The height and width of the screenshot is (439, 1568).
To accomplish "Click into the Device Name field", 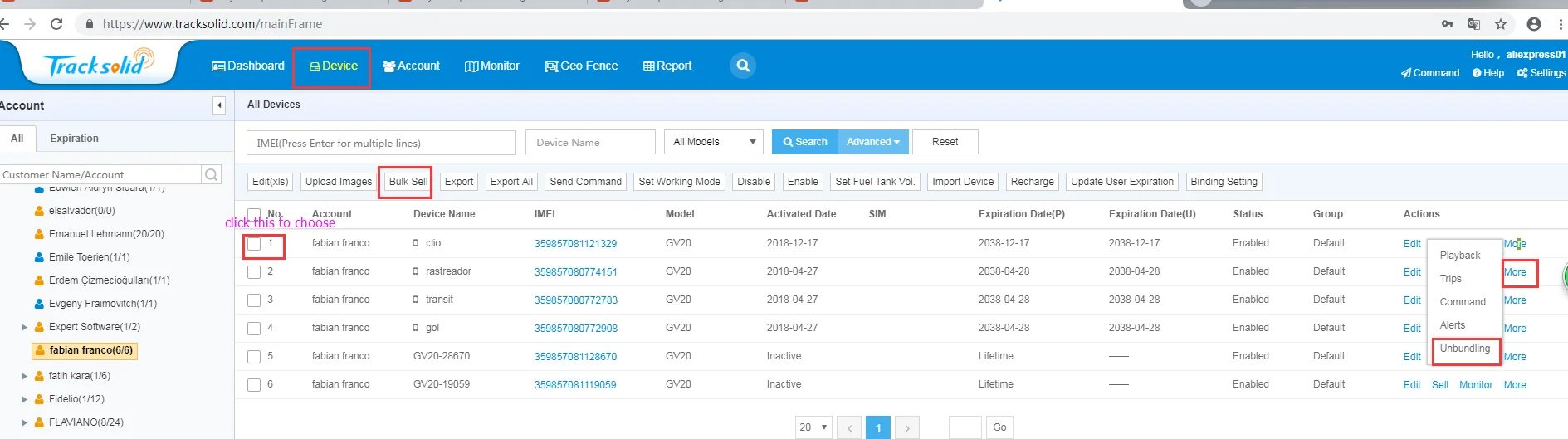I will 590,143.
